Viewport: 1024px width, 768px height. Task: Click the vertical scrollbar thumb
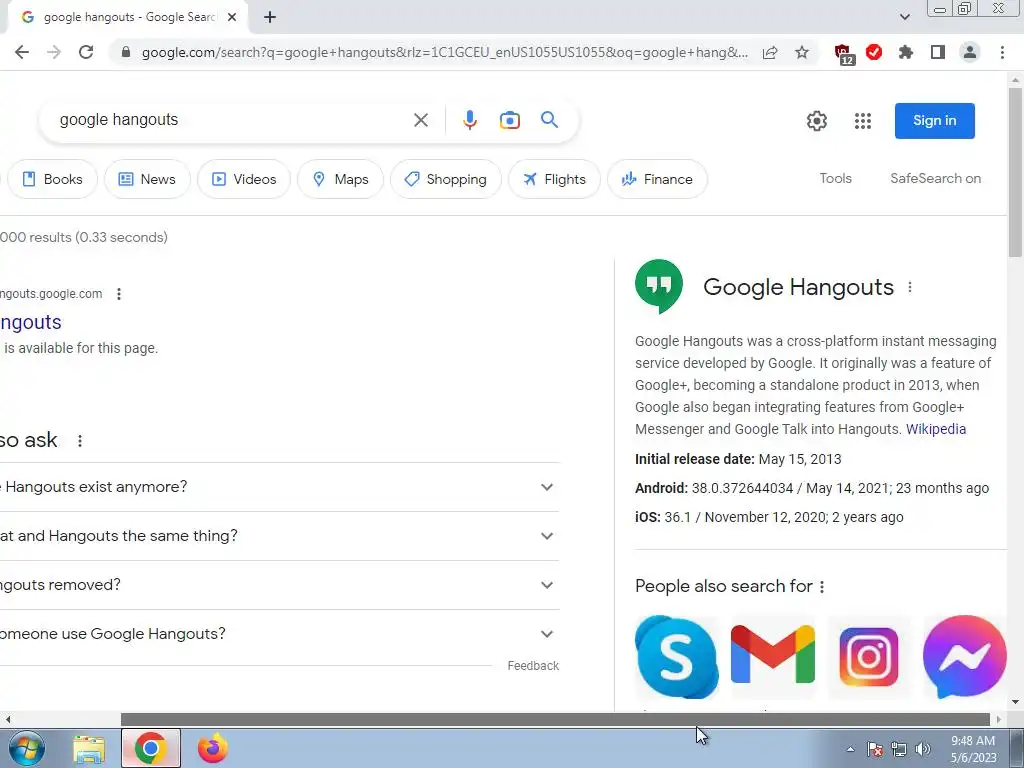coord(1015,172)
